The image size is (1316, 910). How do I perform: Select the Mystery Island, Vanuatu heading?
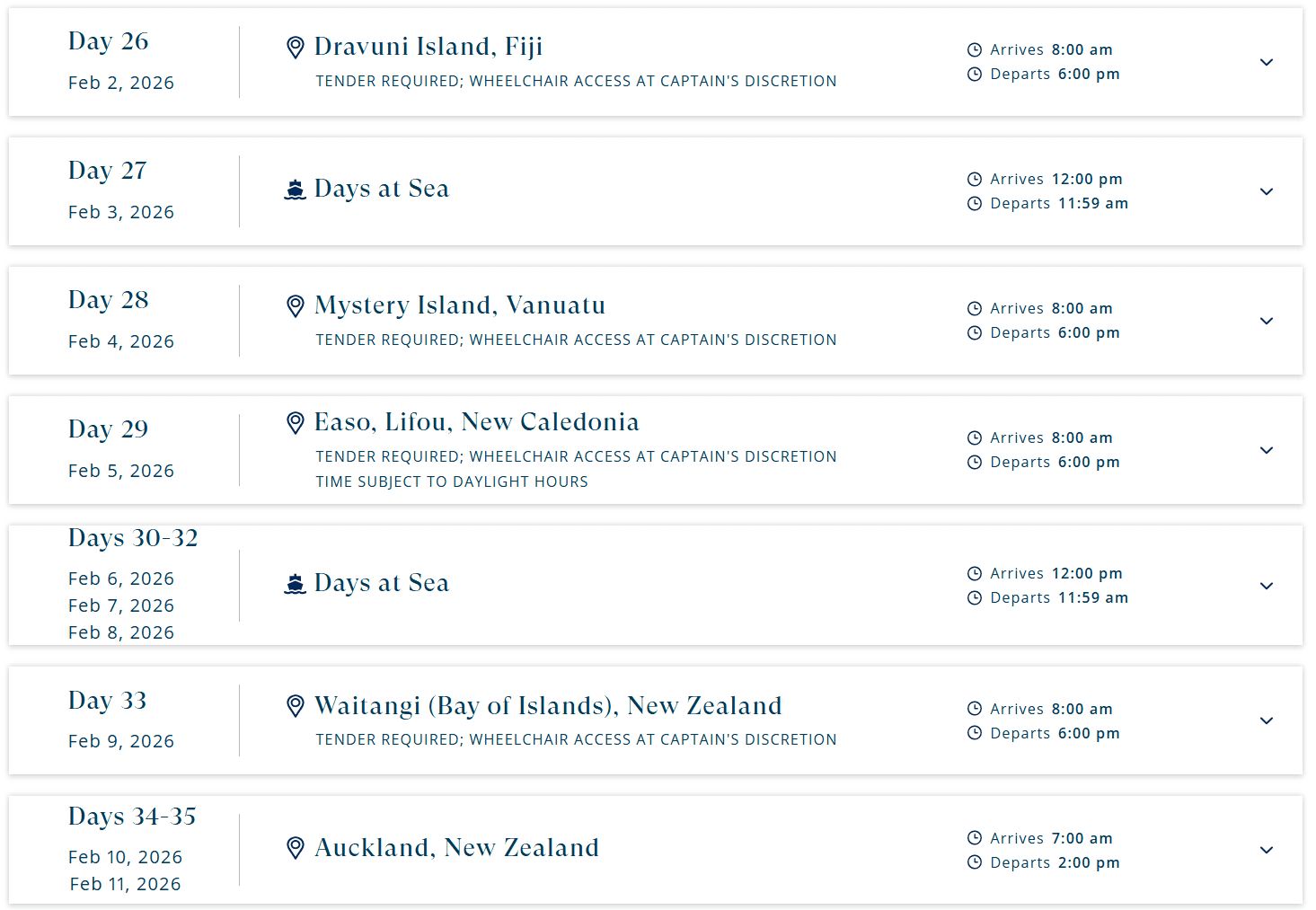460,305
